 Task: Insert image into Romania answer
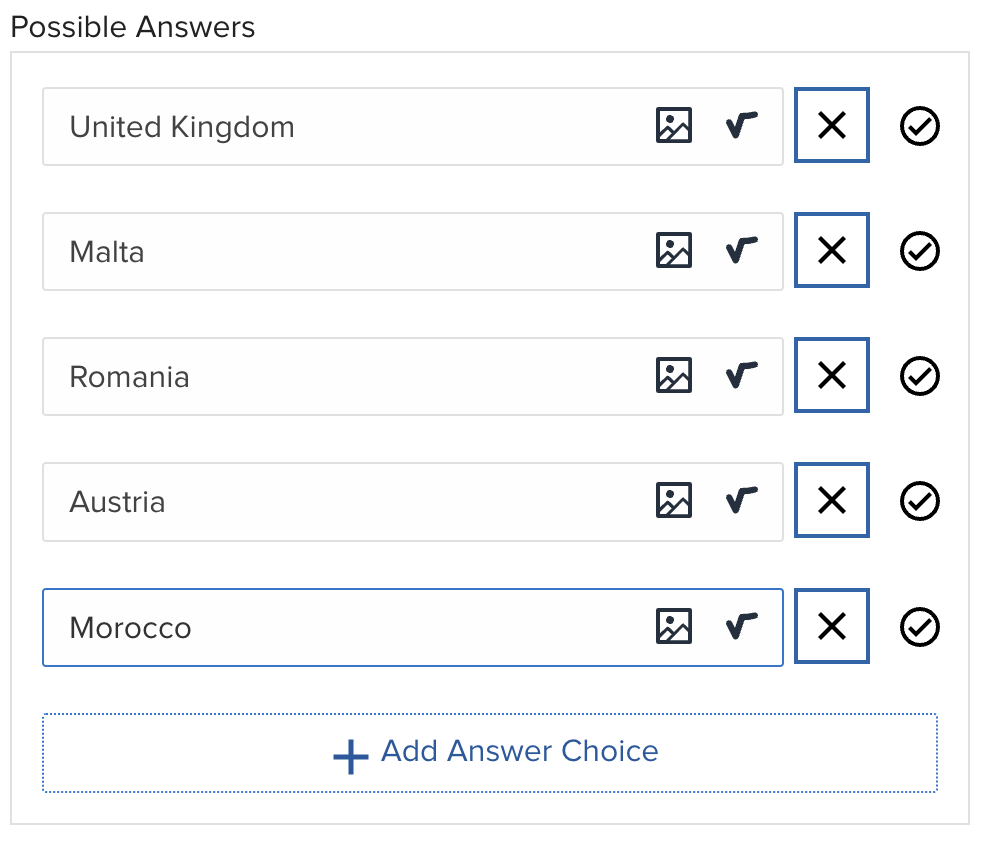673,375
